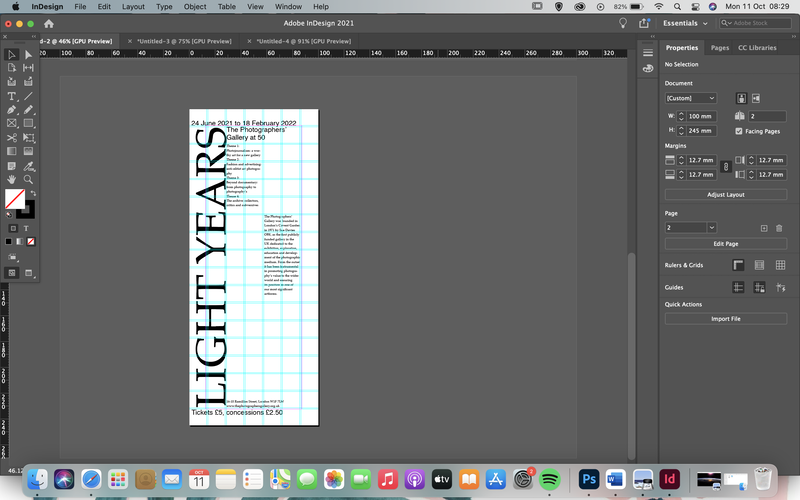Open the Essentials workspace dropdown
The height and width of the screenshot is (500, 800).
[685, 23]
